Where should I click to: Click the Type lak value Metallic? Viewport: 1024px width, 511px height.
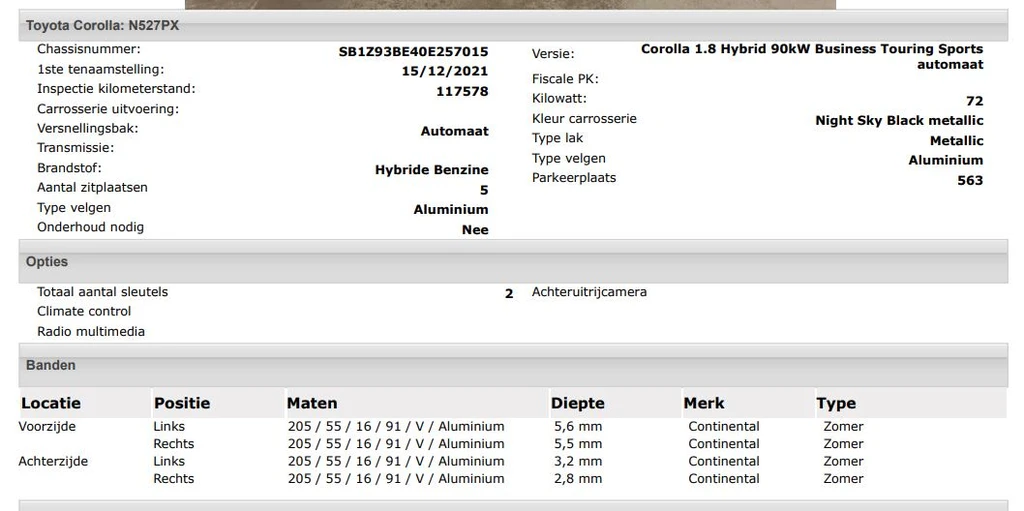tap(957, 140)
